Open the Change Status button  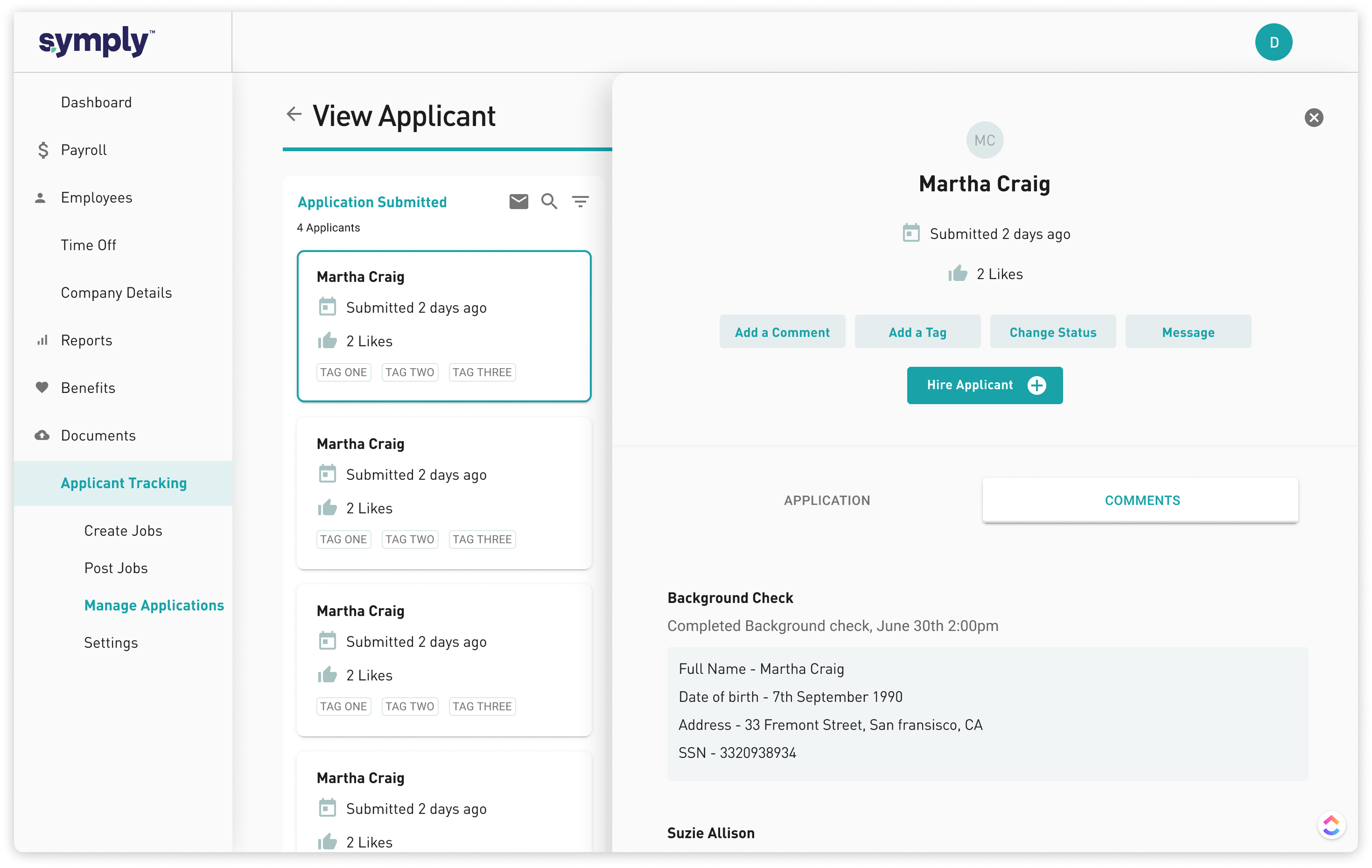coord(1052,332)
